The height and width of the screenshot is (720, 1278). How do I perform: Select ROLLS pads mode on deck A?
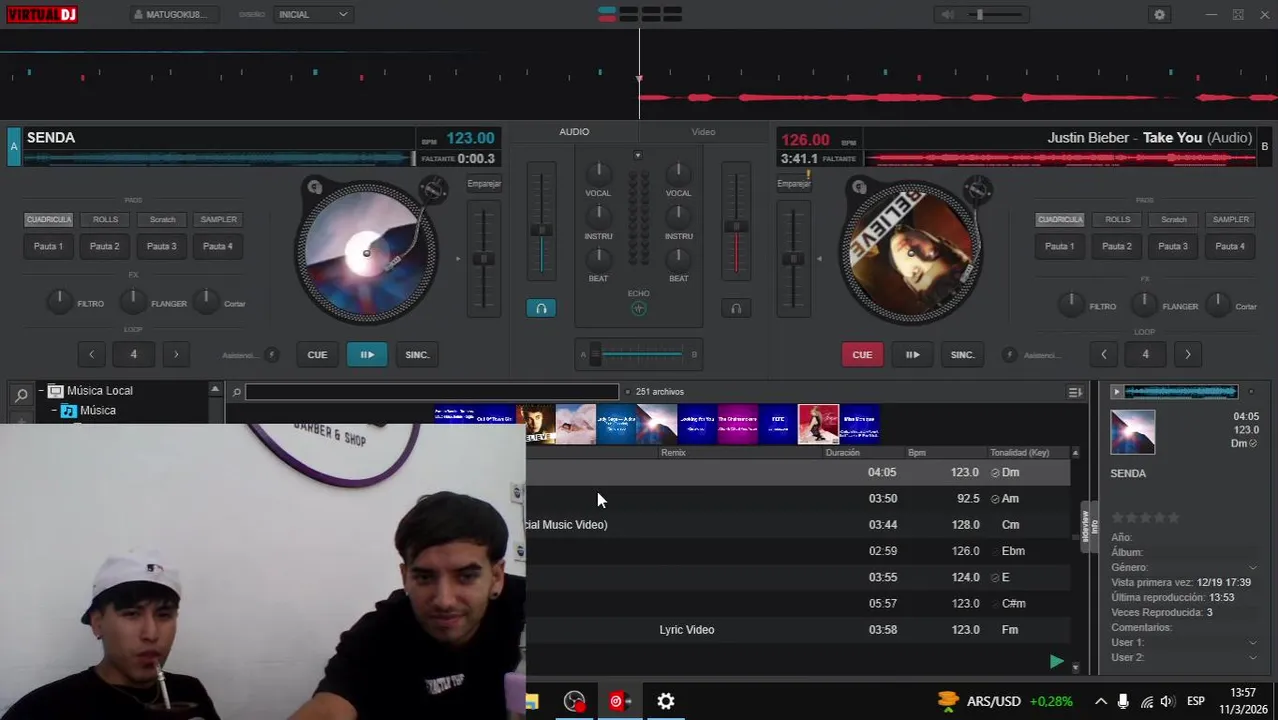[x=105, y=219]
